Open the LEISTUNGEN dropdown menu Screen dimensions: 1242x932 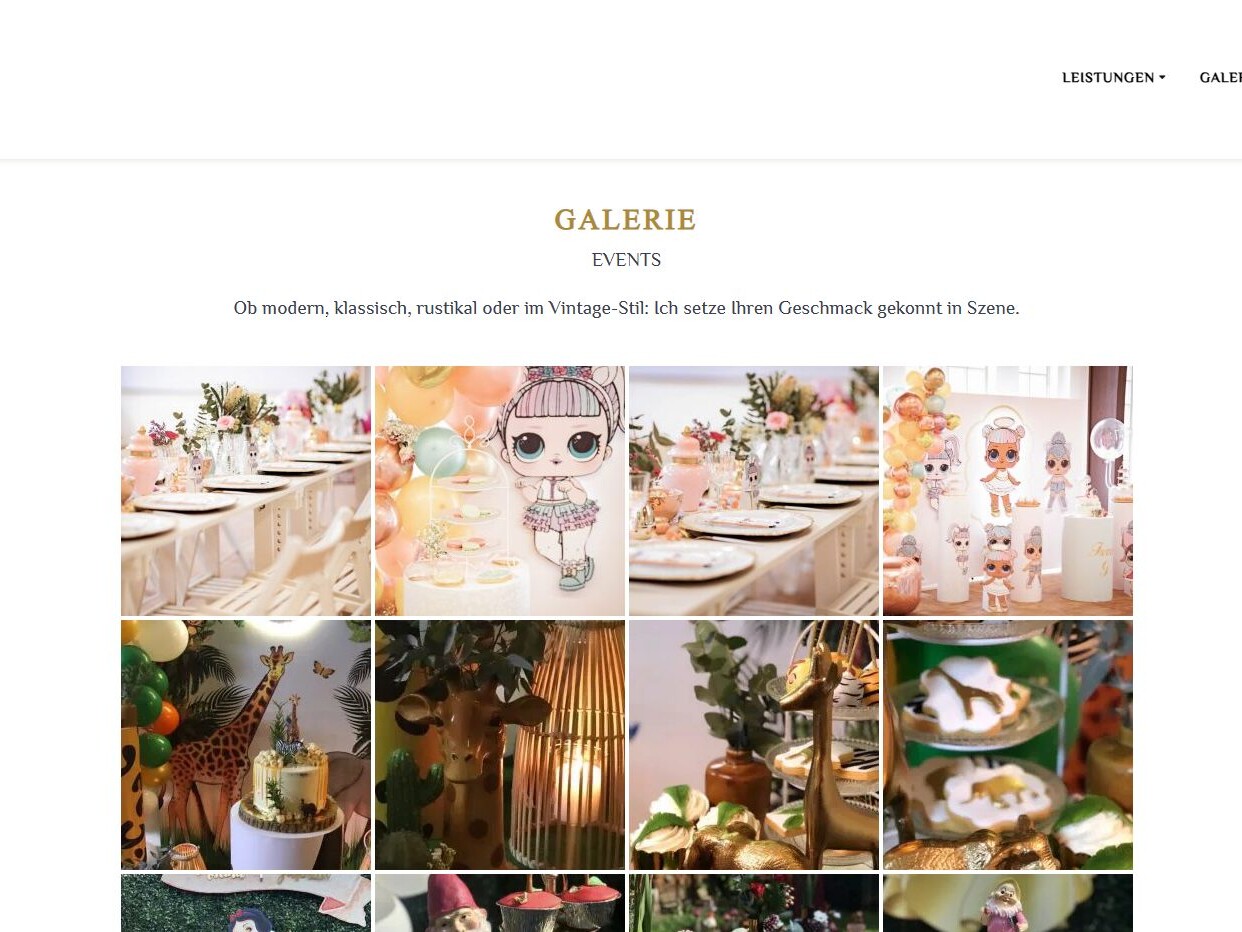click(1113, 78)
